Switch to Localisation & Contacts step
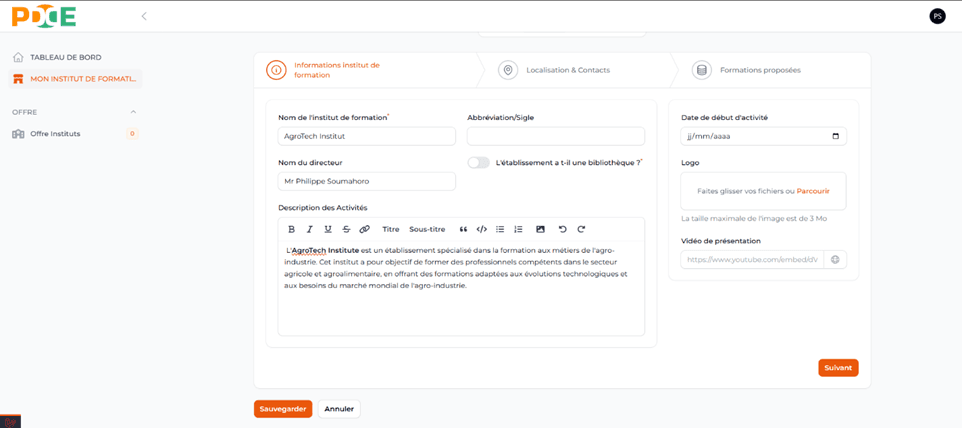This screenshot has height=428, width=962. 574,70
